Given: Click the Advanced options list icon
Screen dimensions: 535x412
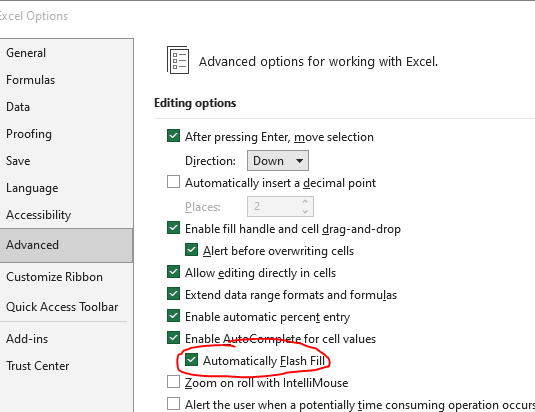Looking at the screenshot, I should tap(178, 60).
